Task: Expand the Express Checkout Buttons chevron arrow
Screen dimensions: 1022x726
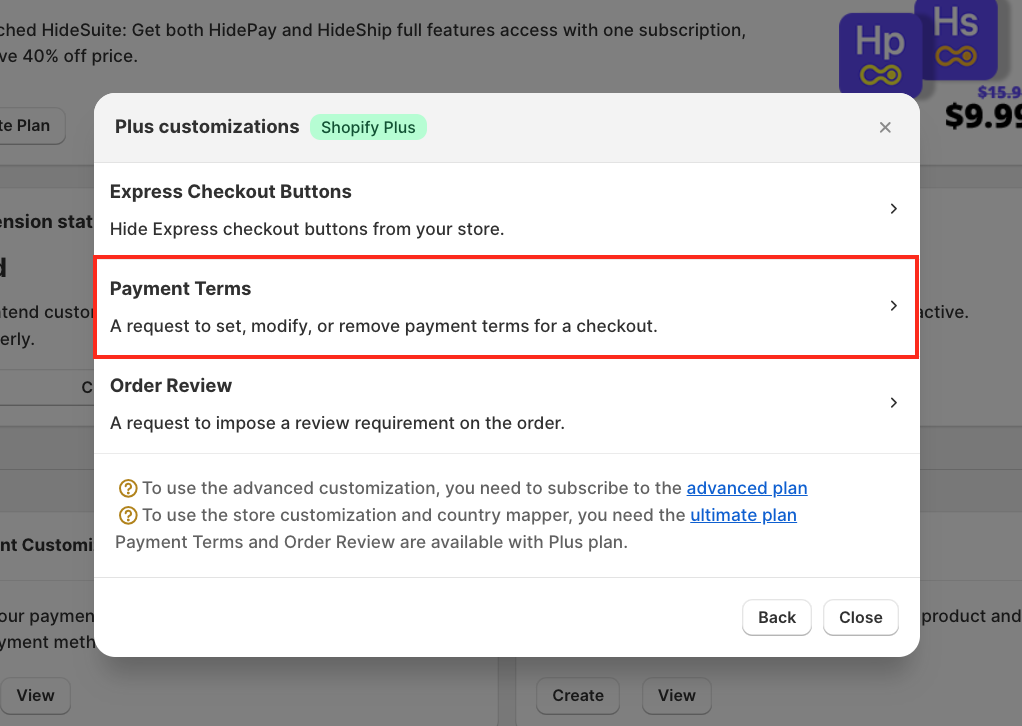Action: pyautogui.click(x=894, y=209)
